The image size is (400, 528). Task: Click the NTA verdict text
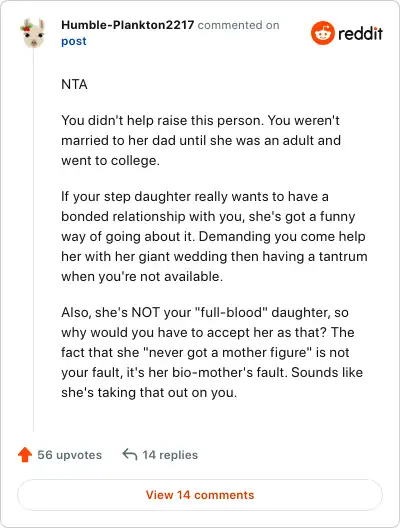(x=74, y=84)
